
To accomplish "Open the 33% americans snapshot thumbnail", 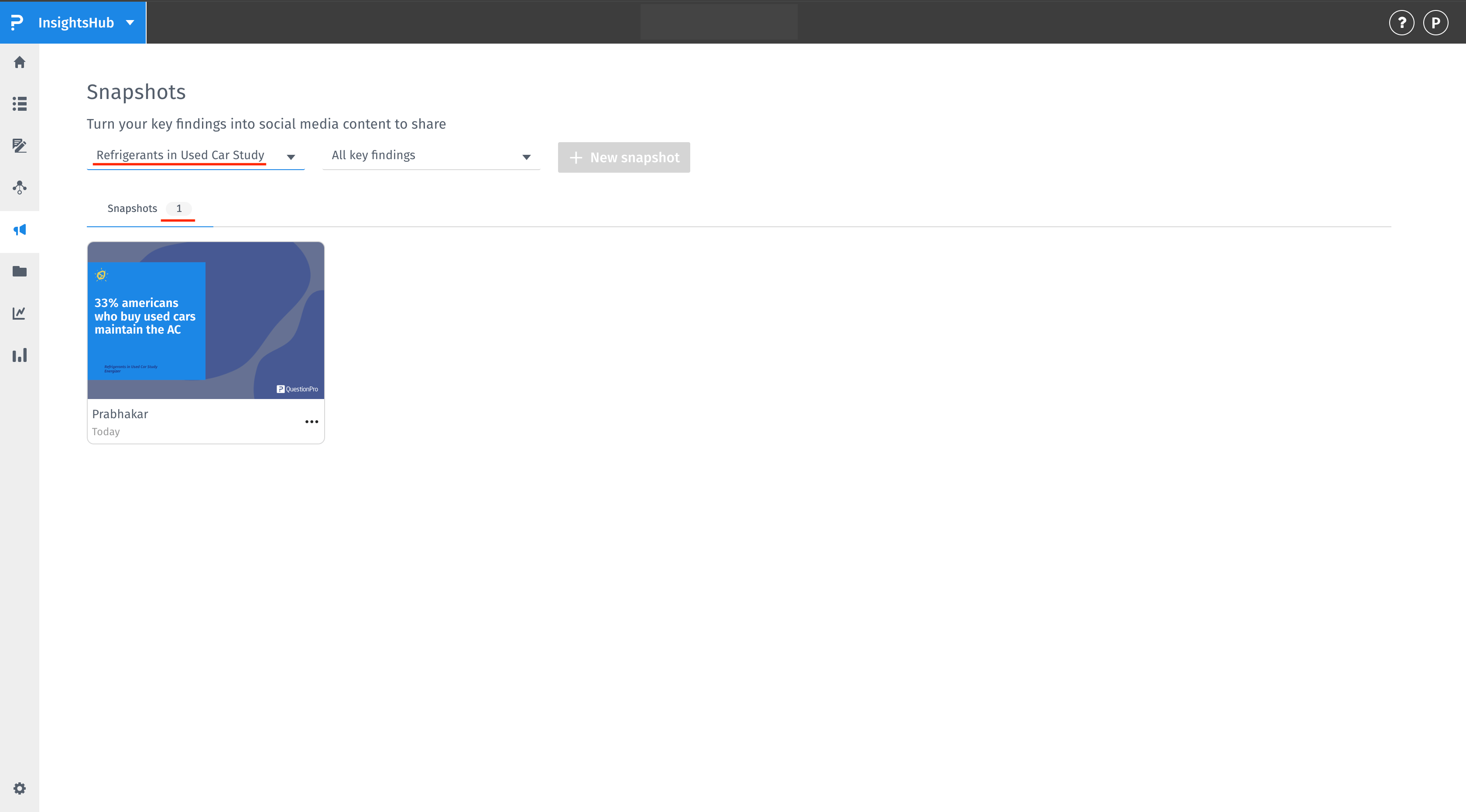I will [x=206, y=320].
